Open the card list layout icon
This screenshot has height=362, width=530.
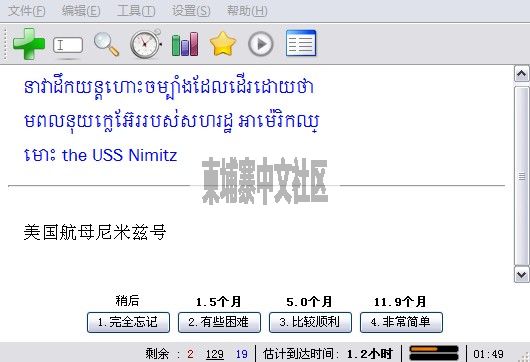pyautogui.click(x=301, y=43)
